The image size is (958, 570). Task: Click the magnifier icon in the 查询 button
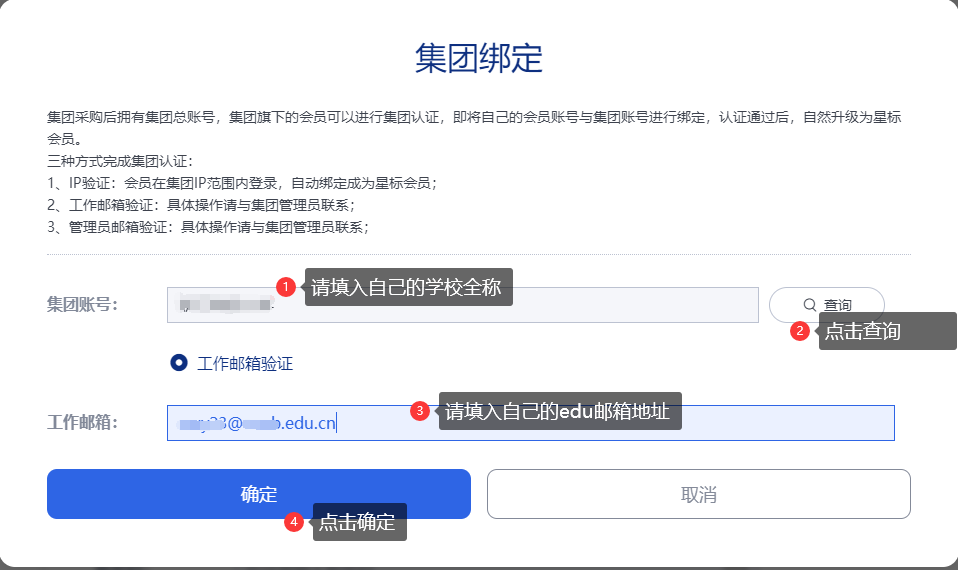click(x=810, y=305)
